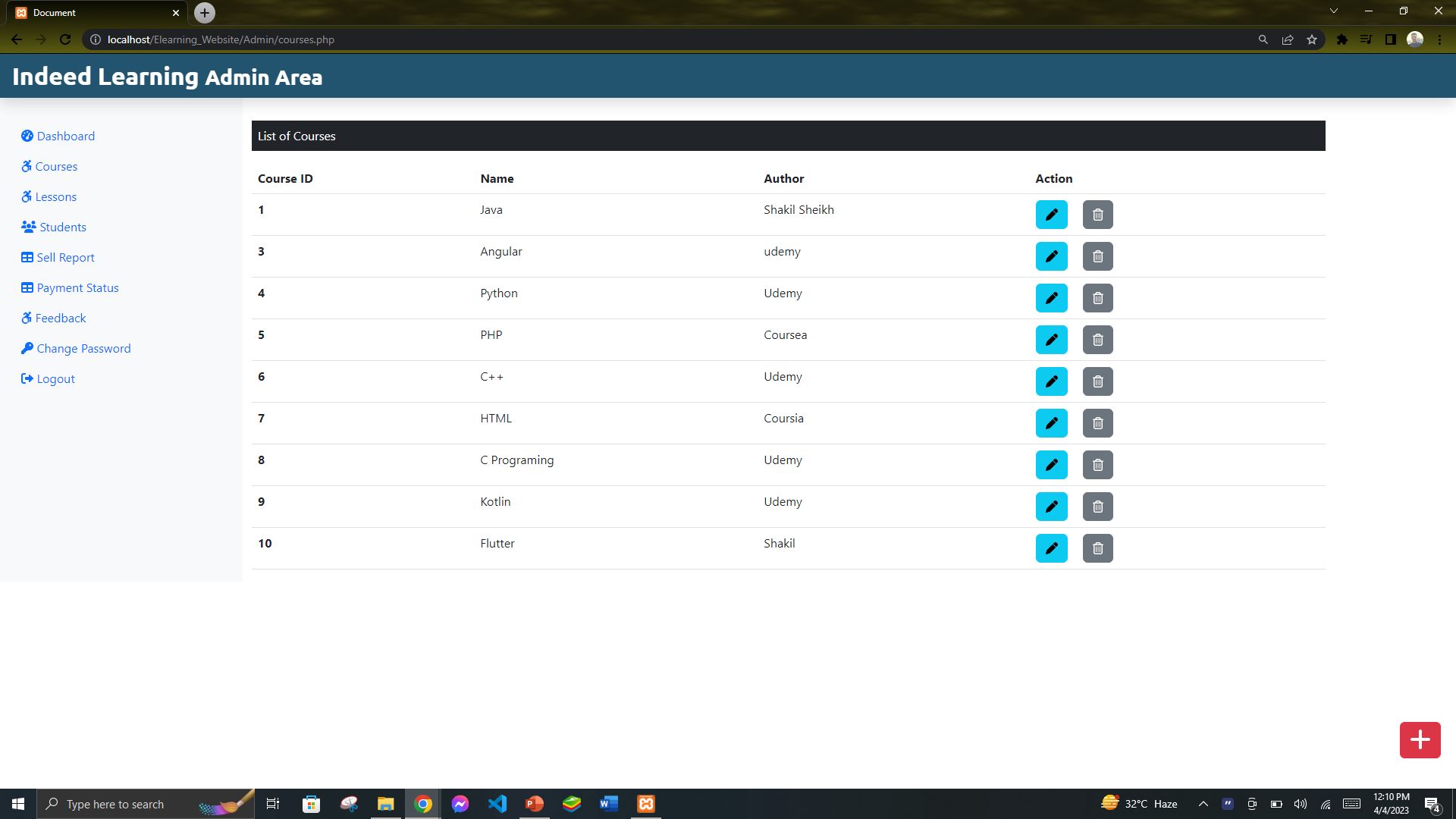Screen dimensions: 1456x819
Task: Delete the C Programing course entry
Action: click(1097, 465)
